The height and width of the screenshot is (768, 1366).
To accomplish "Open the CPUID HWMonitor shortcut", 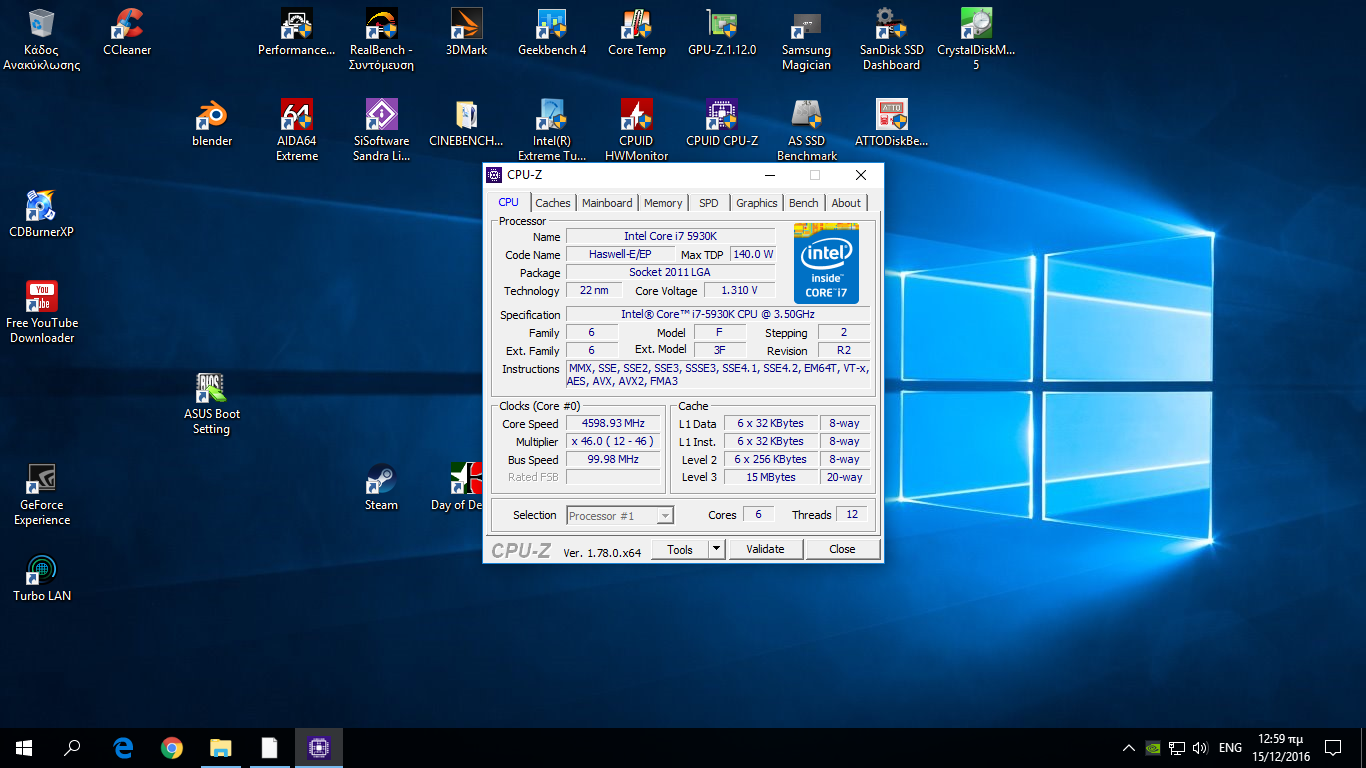I will pos(637,131).
